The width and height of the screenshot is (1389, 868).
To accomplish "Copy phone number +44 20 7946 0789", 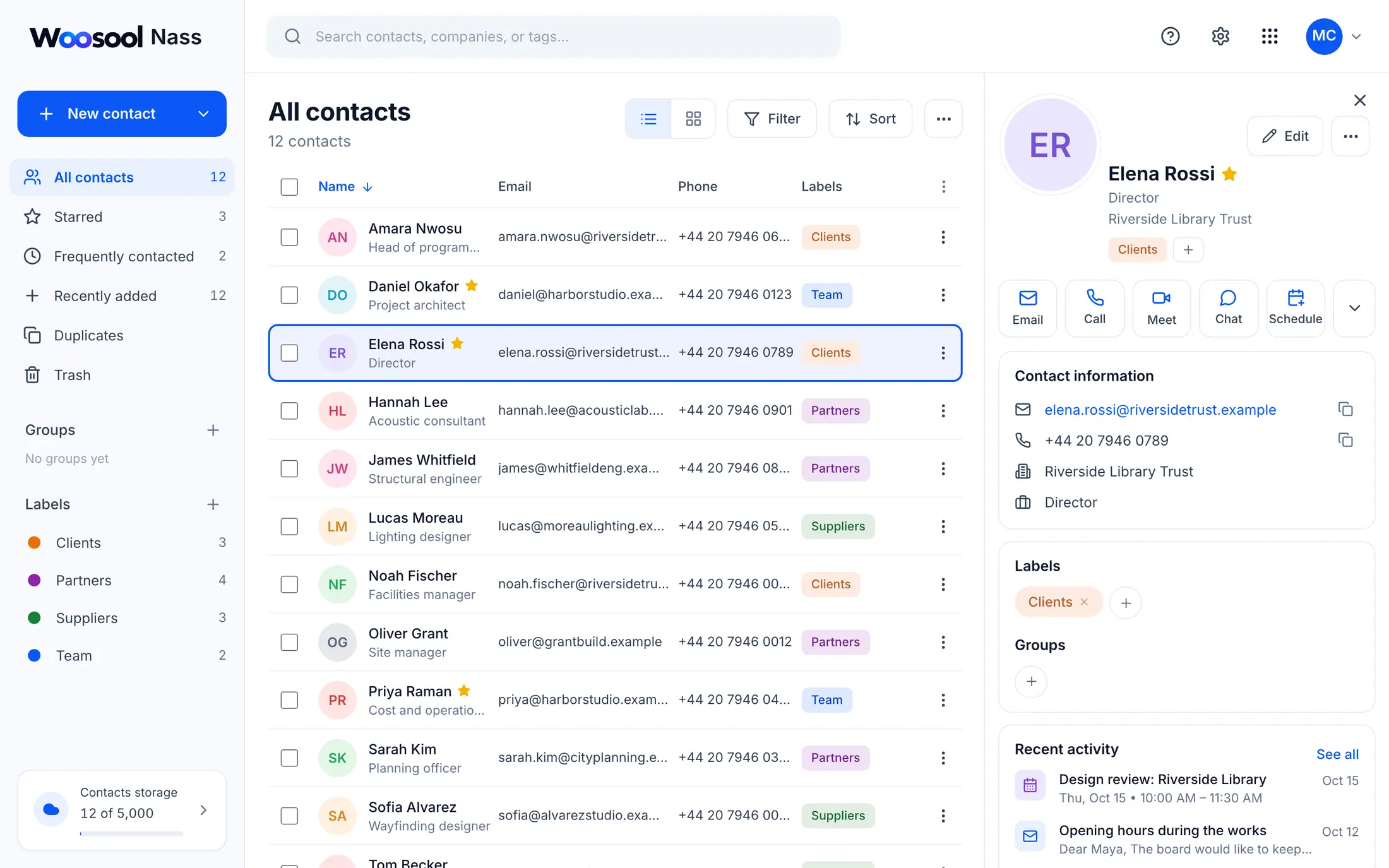I will [x=1345, y=440].
